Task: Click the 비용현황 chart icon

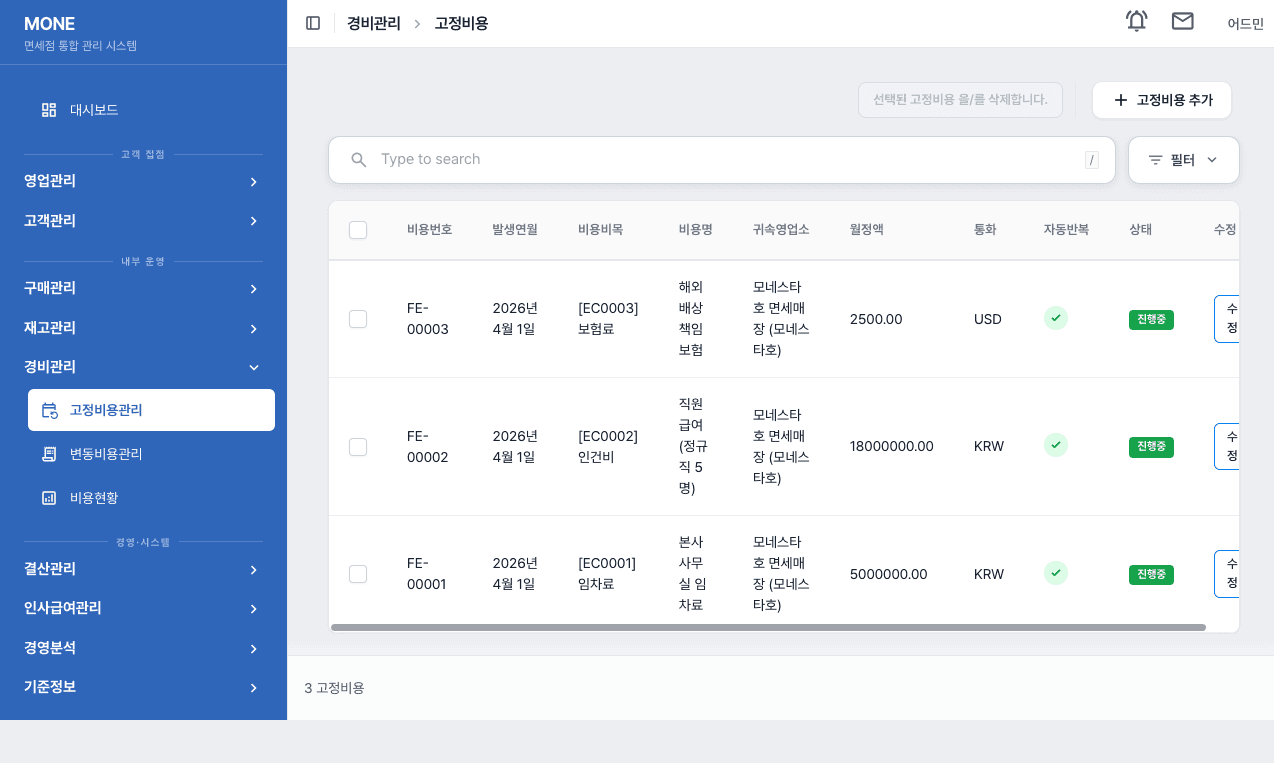Action: 49,497
